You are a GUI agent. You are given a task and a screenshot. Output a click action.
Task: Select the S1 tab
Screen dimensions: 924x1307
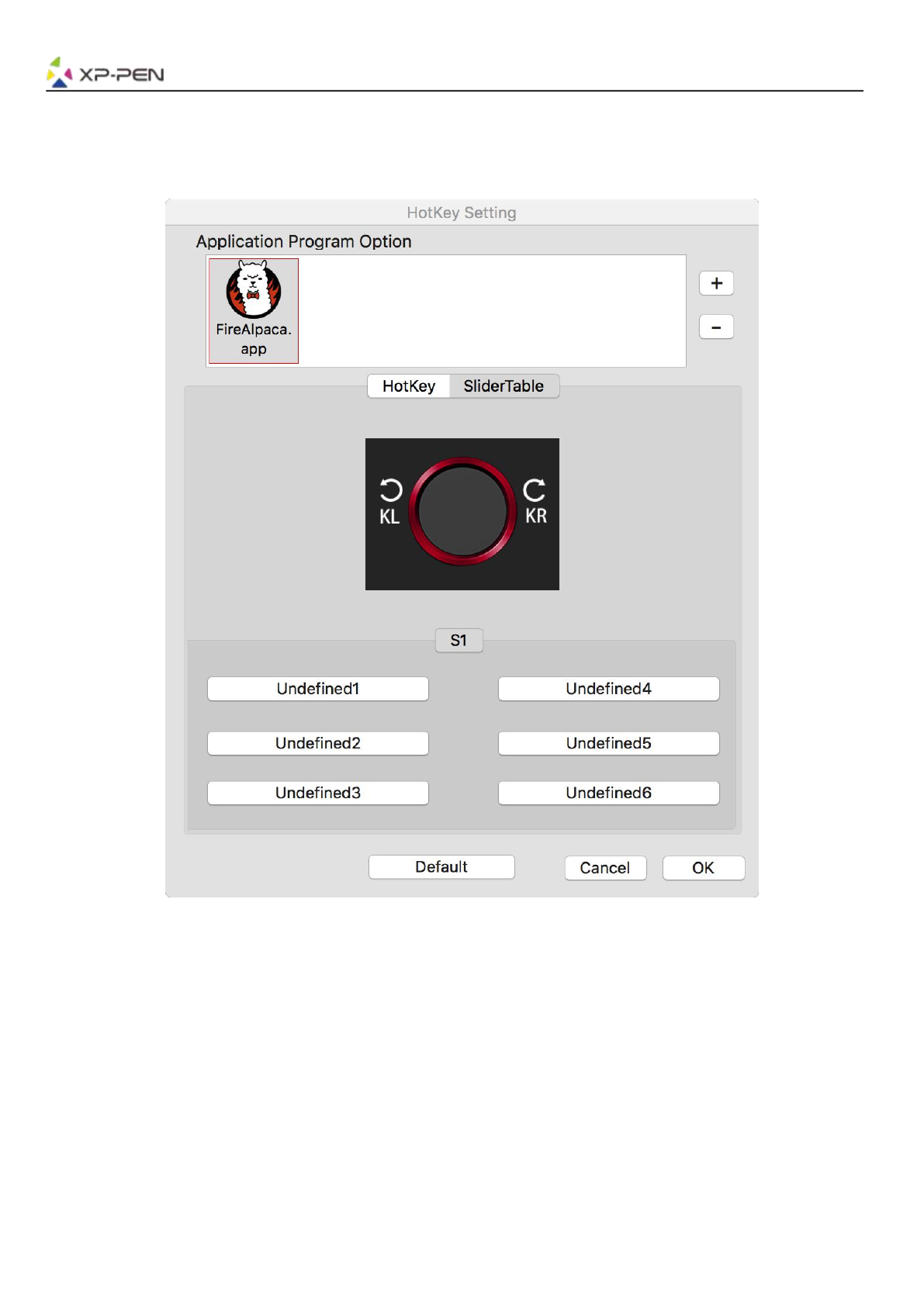459,641
